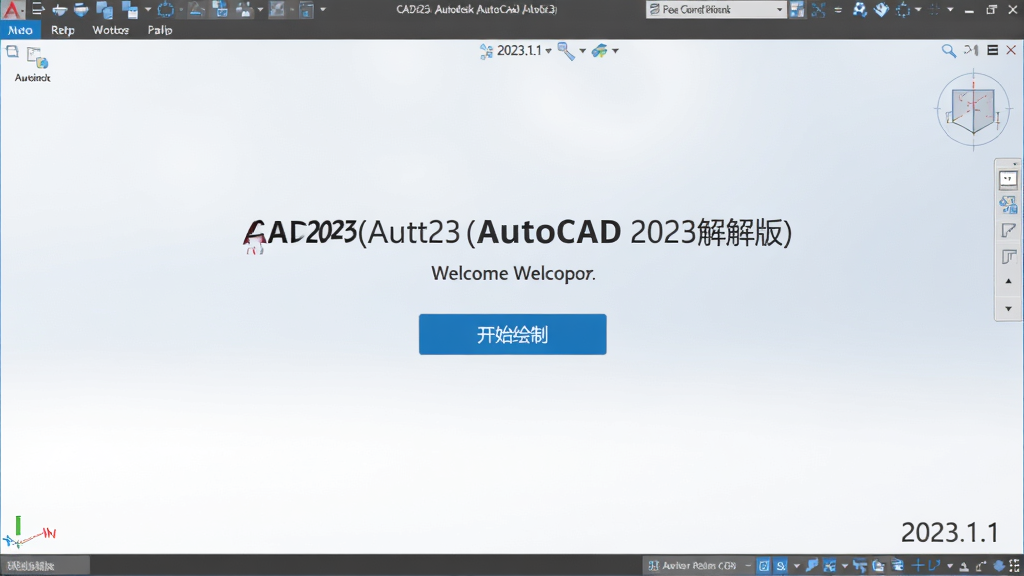Click the command field at left of status bar
1024x576 pixels.
45,566
